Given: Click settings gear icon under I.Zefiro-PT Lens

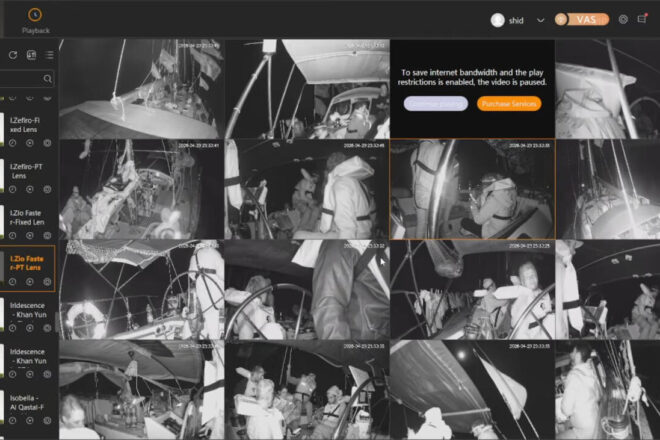Looking at the screenshot, I should [47, 189].
